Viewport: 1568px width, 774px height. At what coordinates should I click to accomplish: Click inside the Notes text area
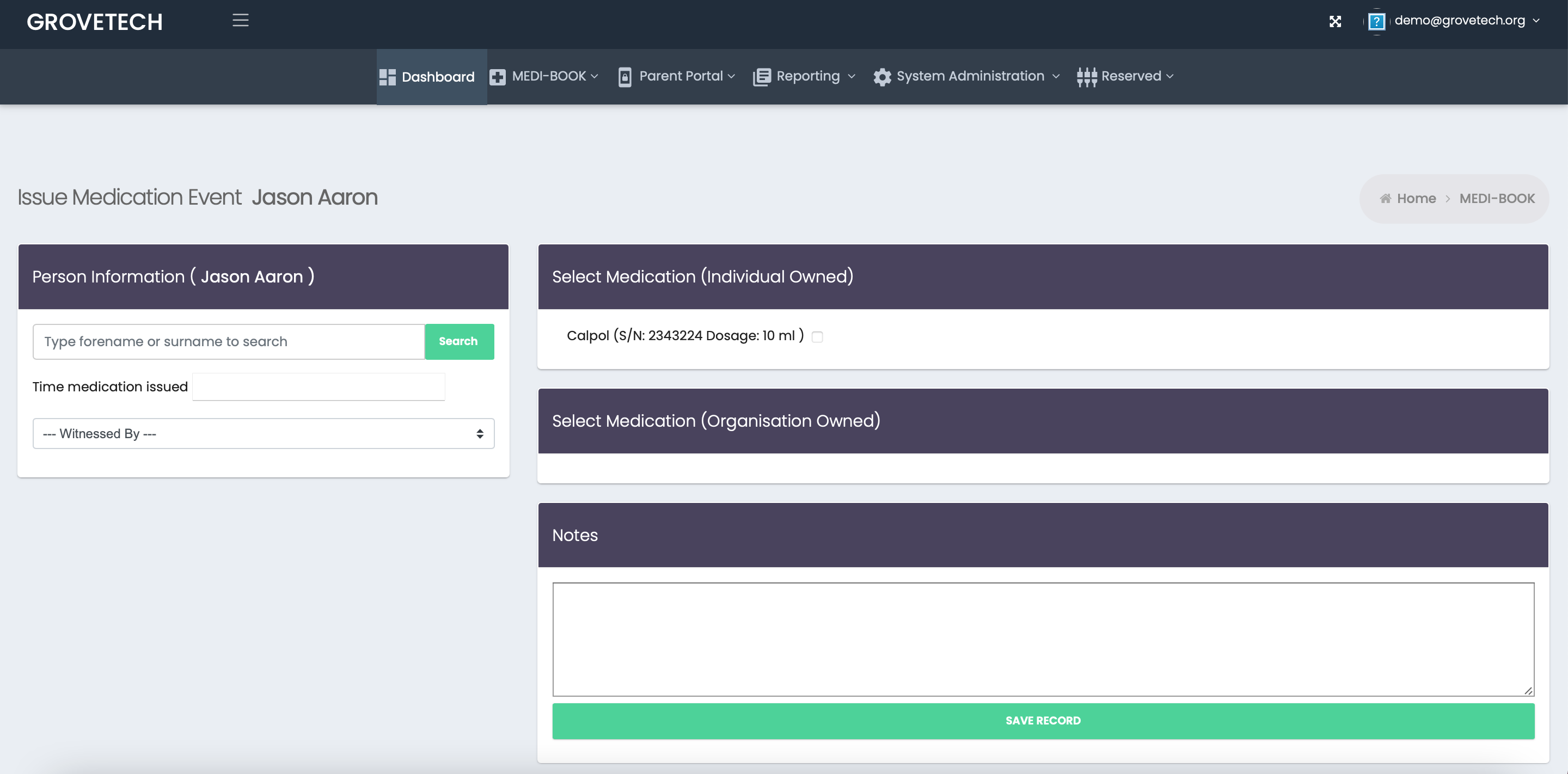[1043, 639]
